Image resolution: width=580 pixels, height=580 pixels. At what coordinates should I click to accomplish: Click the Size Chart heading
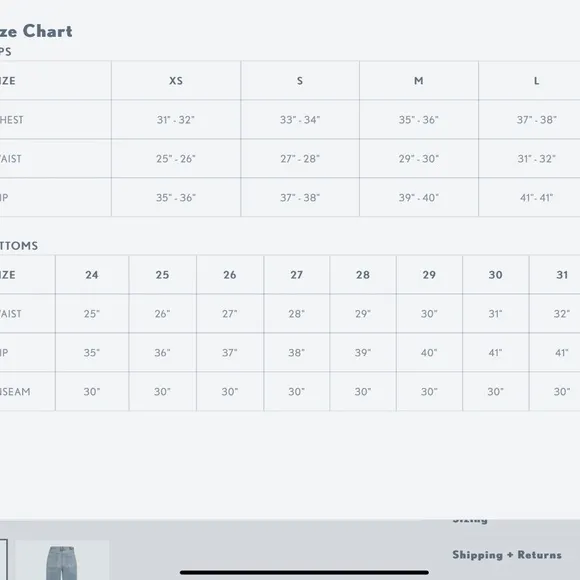click(36, 31)
